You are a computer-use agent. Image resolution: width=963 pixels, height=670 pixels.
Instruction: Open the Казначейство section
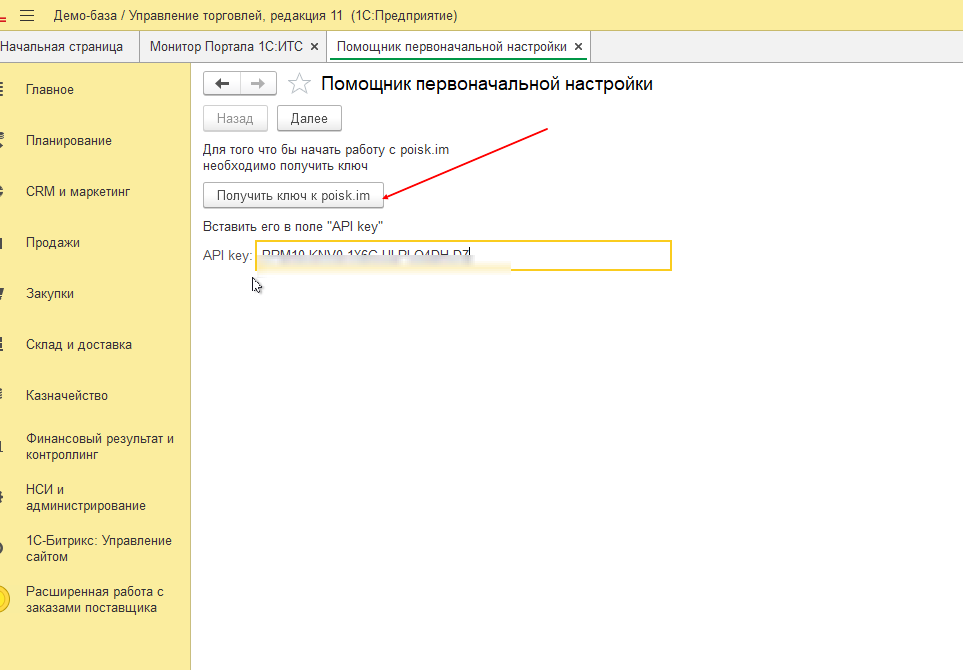pos(67,395)
